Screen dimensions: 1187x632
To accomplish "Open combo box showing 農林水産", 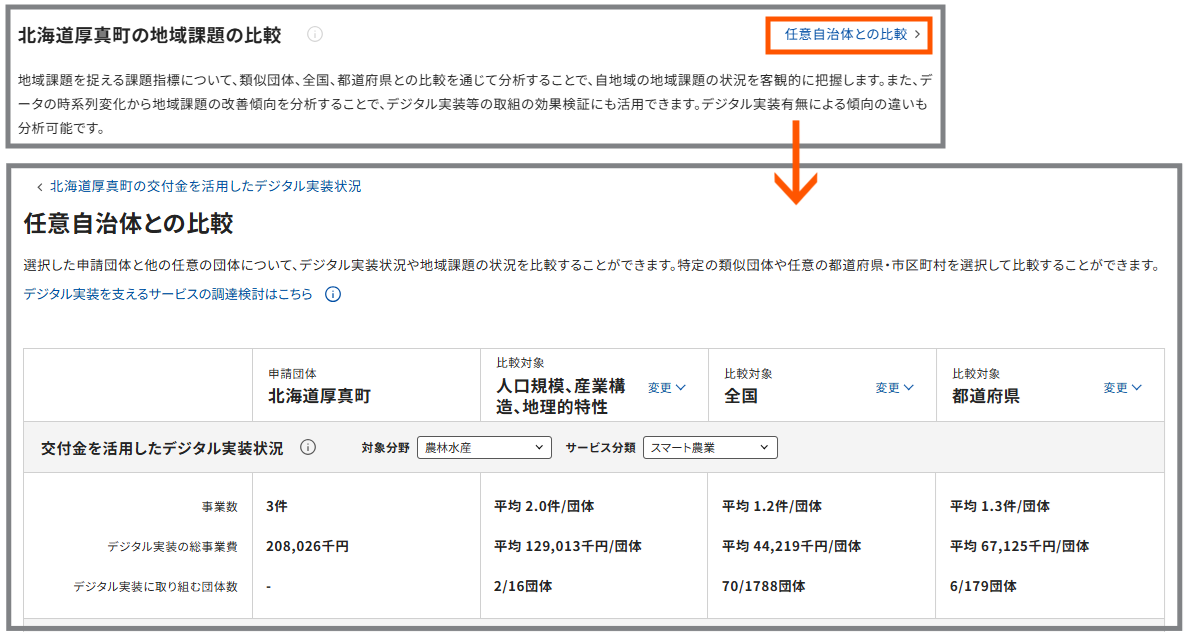I will pyautogui.click(x=483, y=447).
